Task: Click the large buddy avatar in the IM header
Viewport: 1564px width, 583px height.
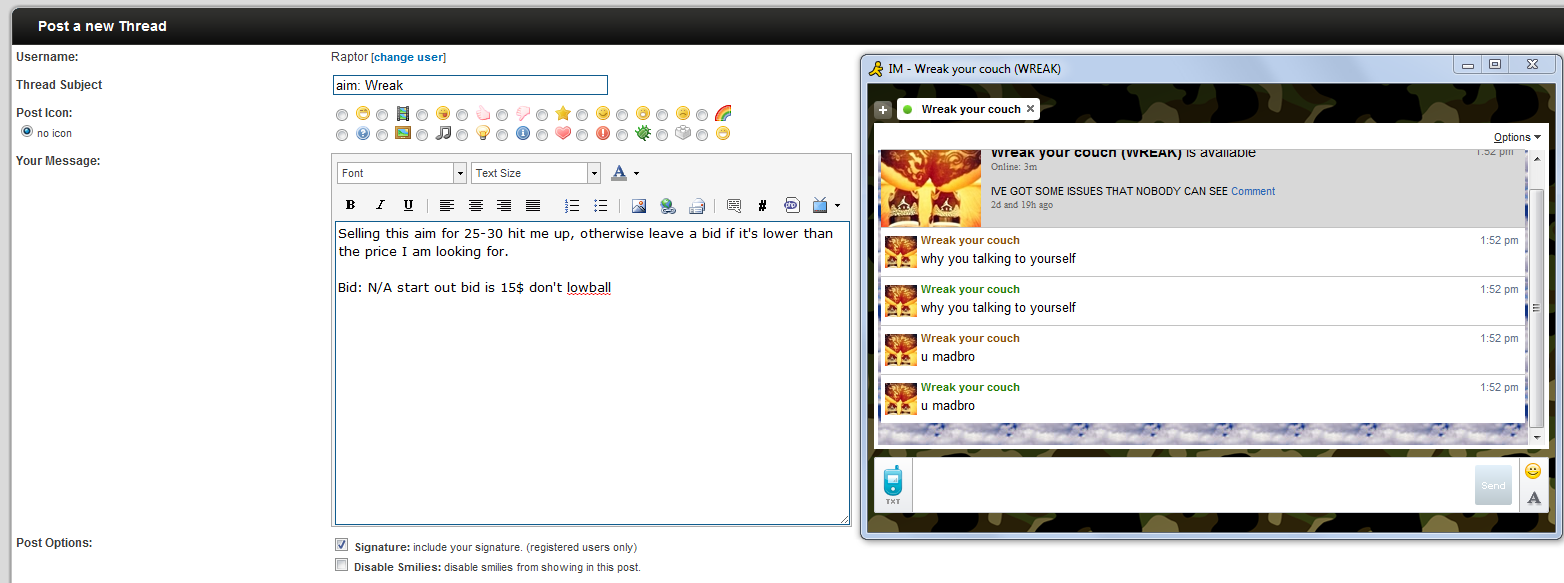Action: [x=930, y=189]
